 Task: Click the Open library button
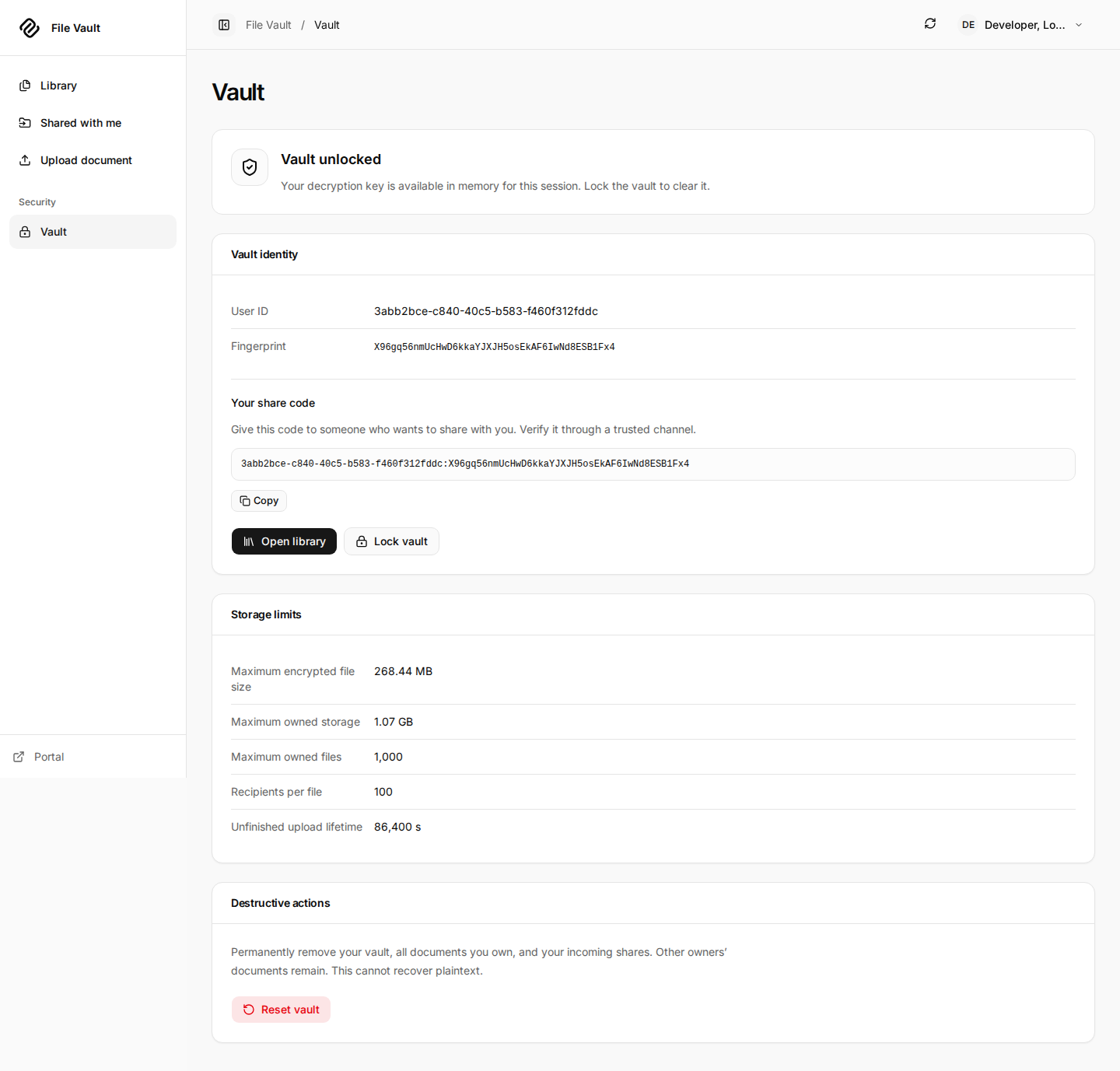pyautogui.click(x=284, y=541)
